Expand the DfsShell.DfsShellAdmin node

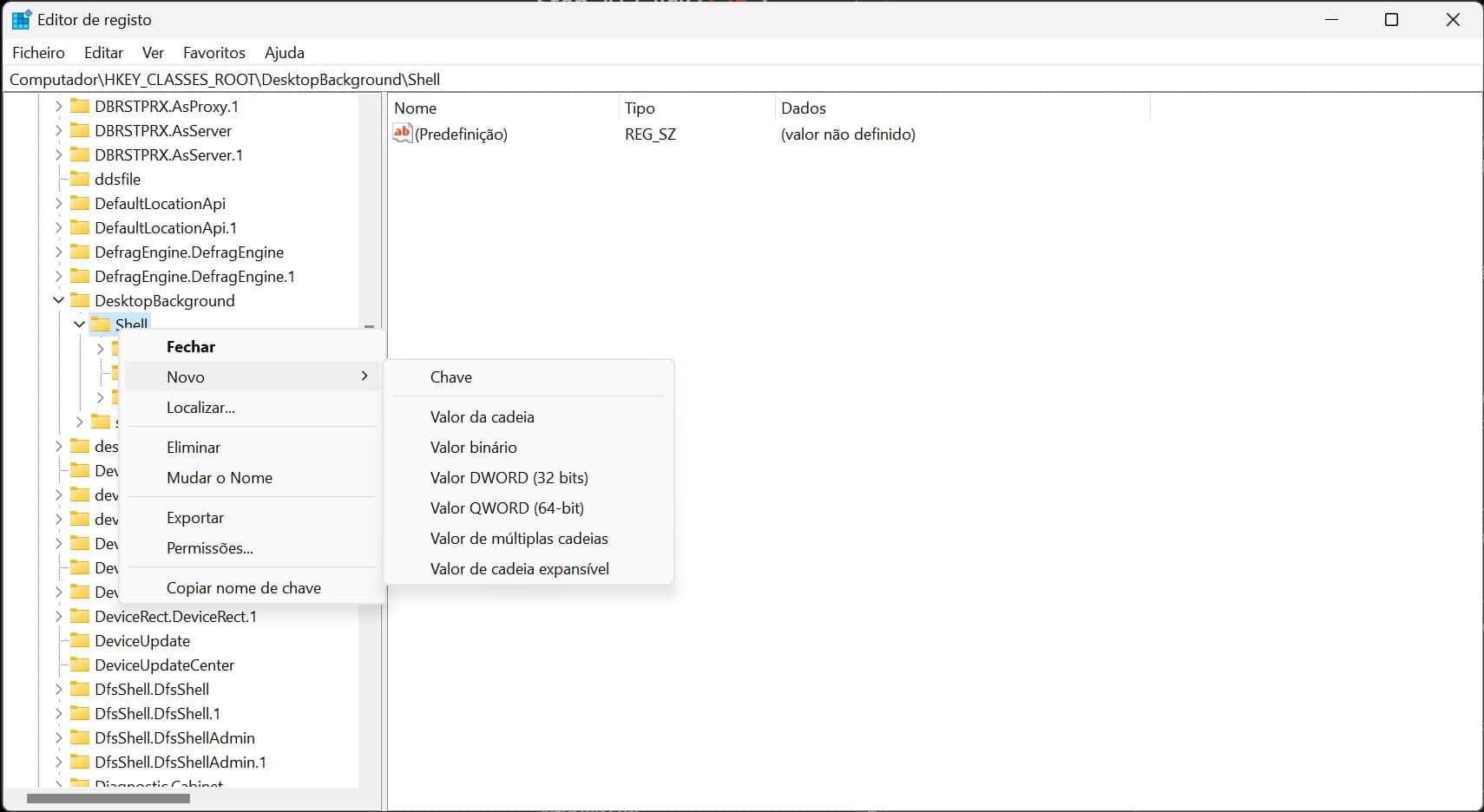pyautogui.click(x=59, y=737)
